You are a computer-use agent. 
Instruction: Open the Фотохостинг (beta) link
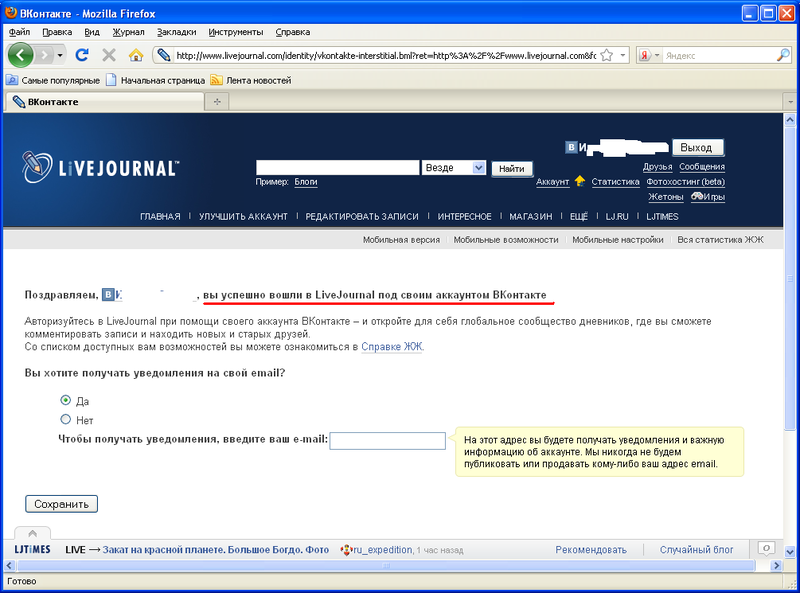[x=685, y=182]
